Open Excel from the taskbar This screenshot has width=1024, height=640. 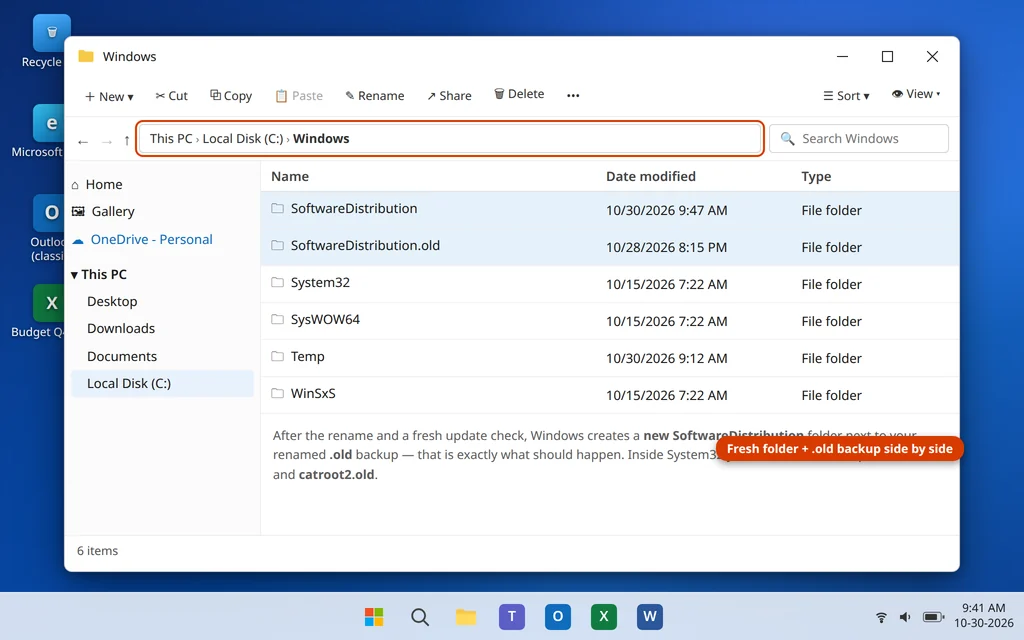point(604,617)
